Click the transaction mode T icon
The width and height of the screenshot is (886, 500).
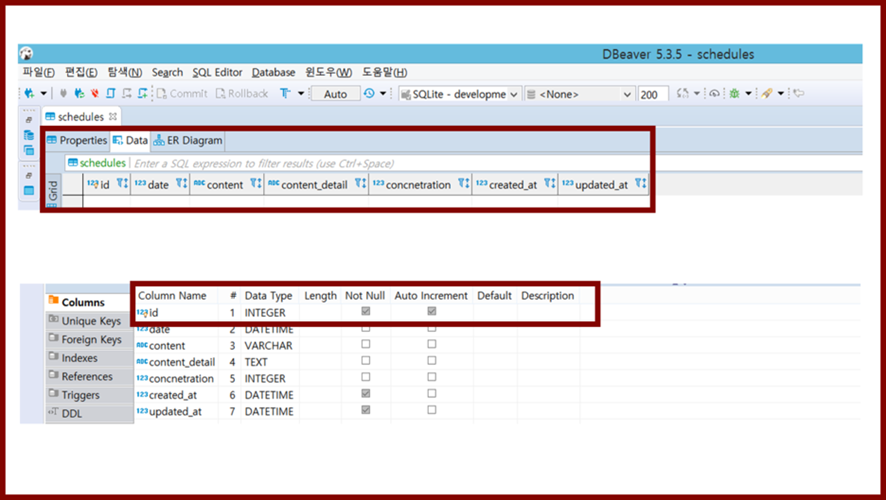(285, 94)
